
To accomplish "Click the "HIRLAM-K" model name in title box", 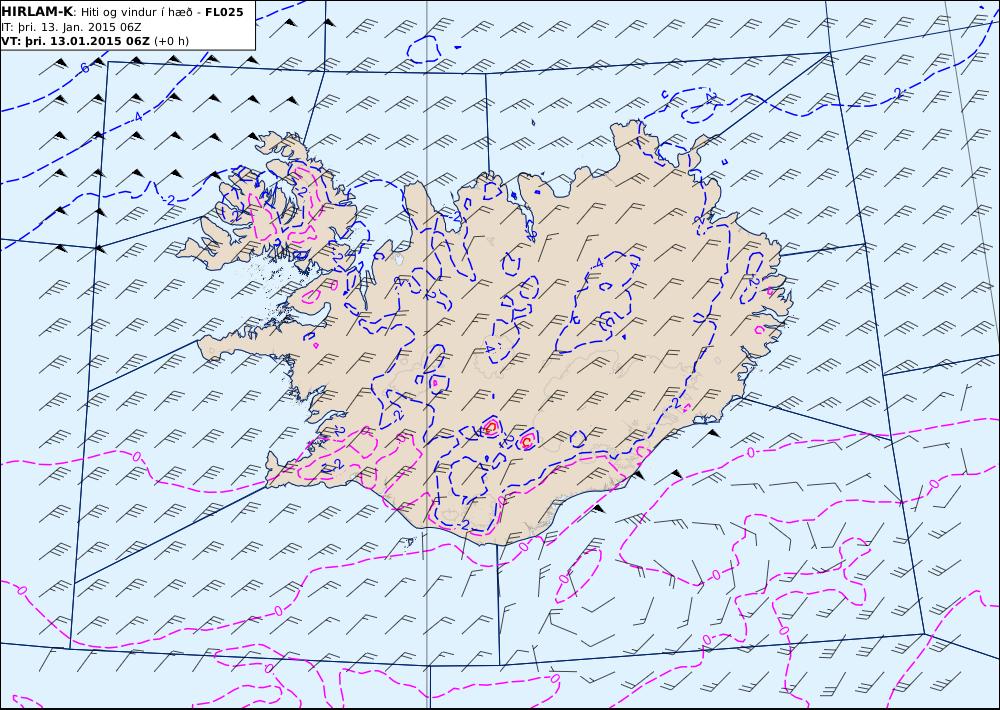I will [37, 12].
